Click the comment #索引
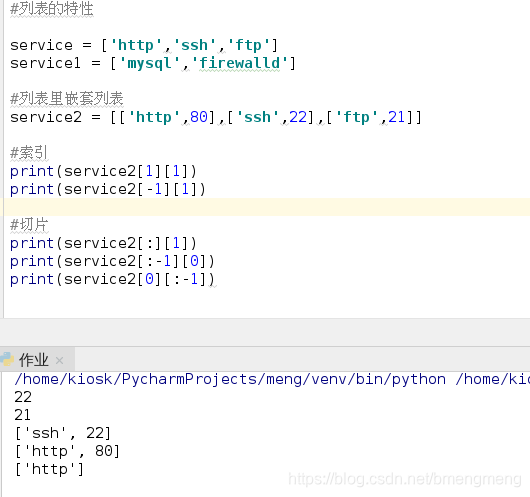The width and height of the screenshot is (530, 497). pyautogui.click(x=29, y=153)
